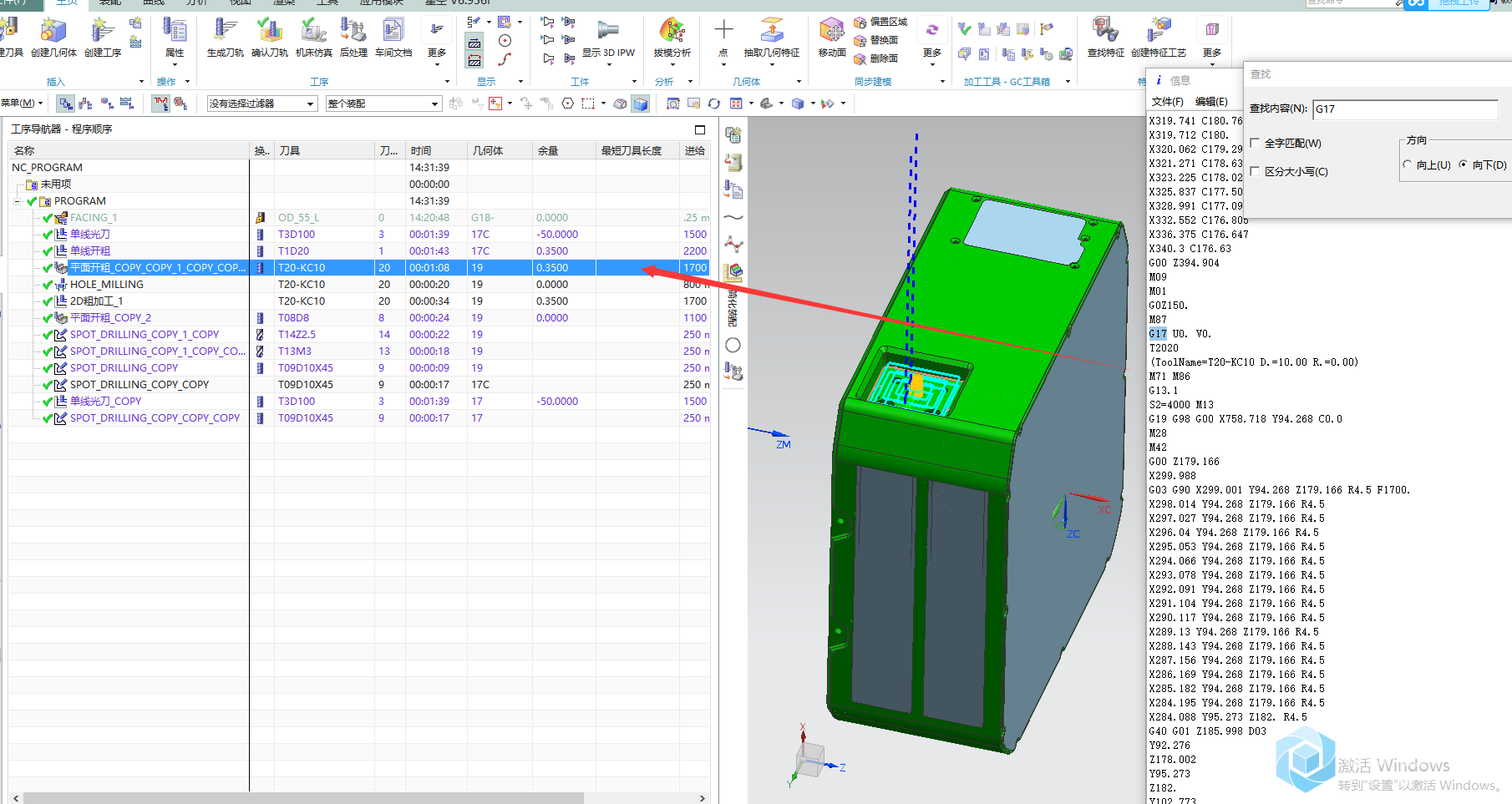Select the NC_PROGRAM root node

47,168
